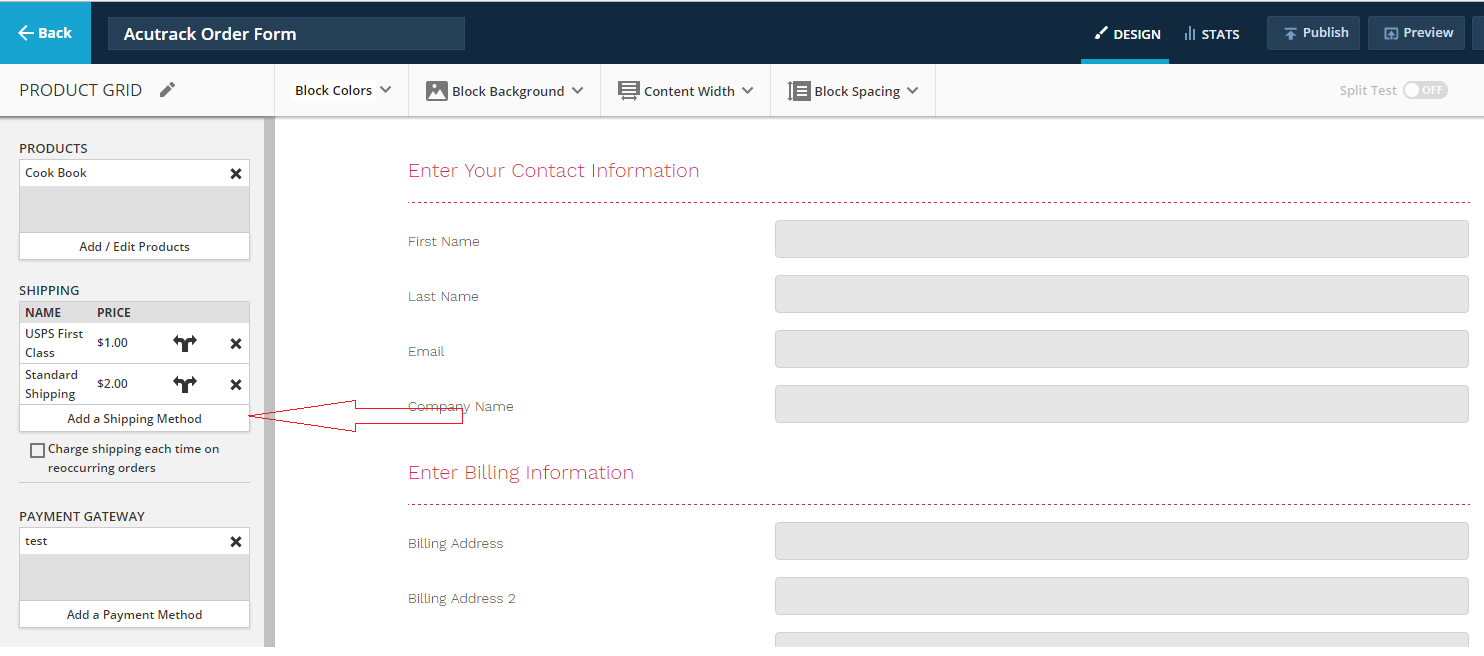Viewport: 1484px width, 656px height.
Task: Enable charge shipping on reoccurring orders checkbox
Action: 38,450
